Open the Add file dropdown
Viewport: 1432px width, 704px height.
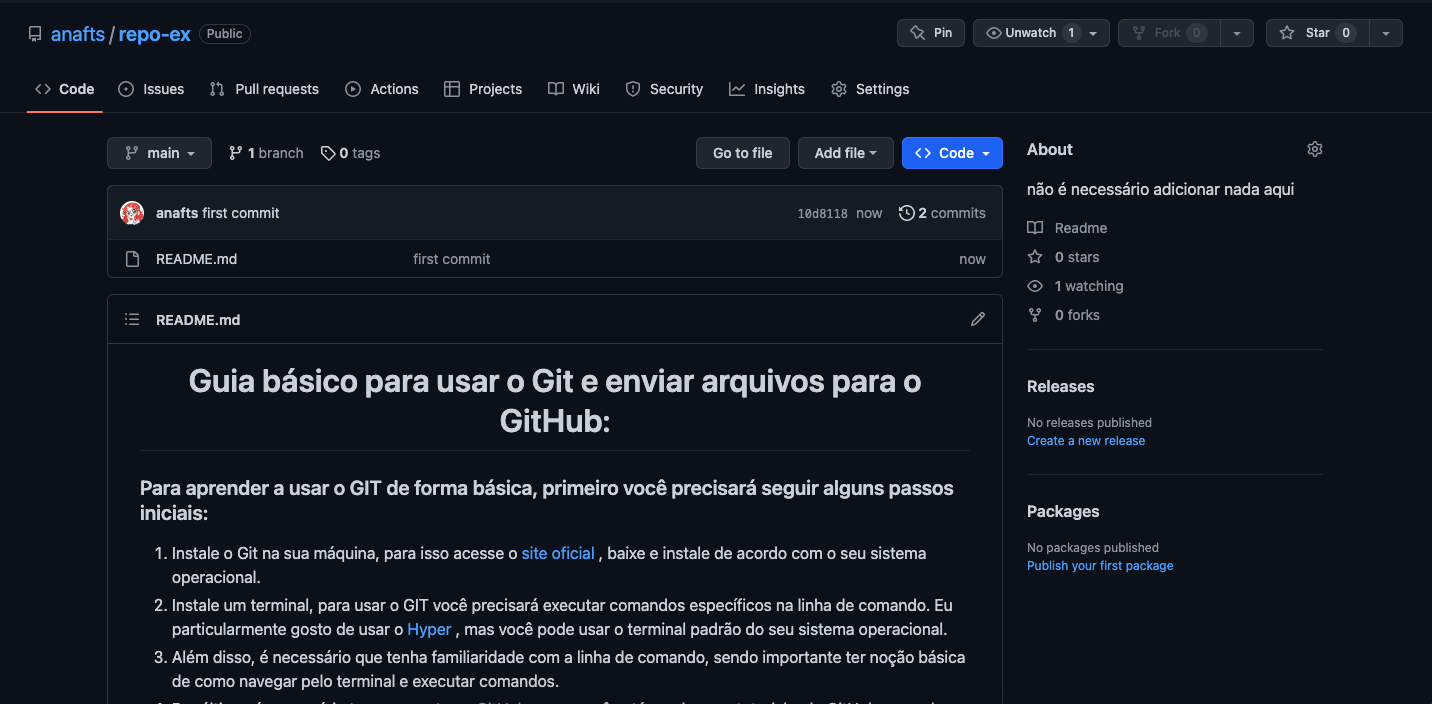[845, 153]
